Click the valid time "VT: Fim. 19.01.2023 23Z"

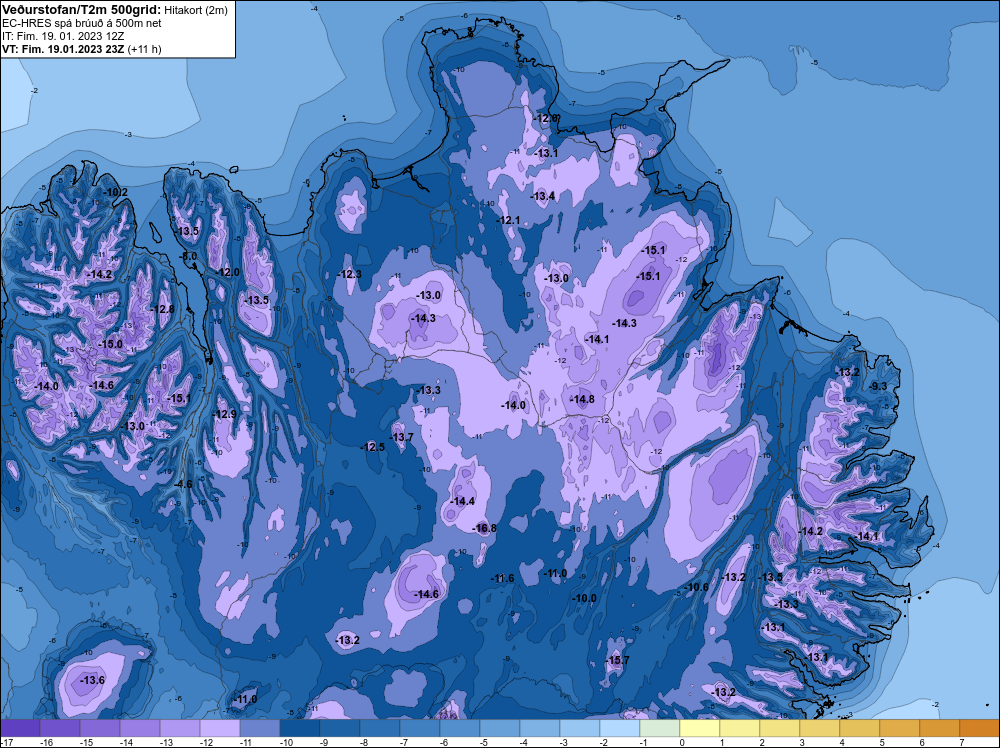pyautogui.click(x=64, y=49)
